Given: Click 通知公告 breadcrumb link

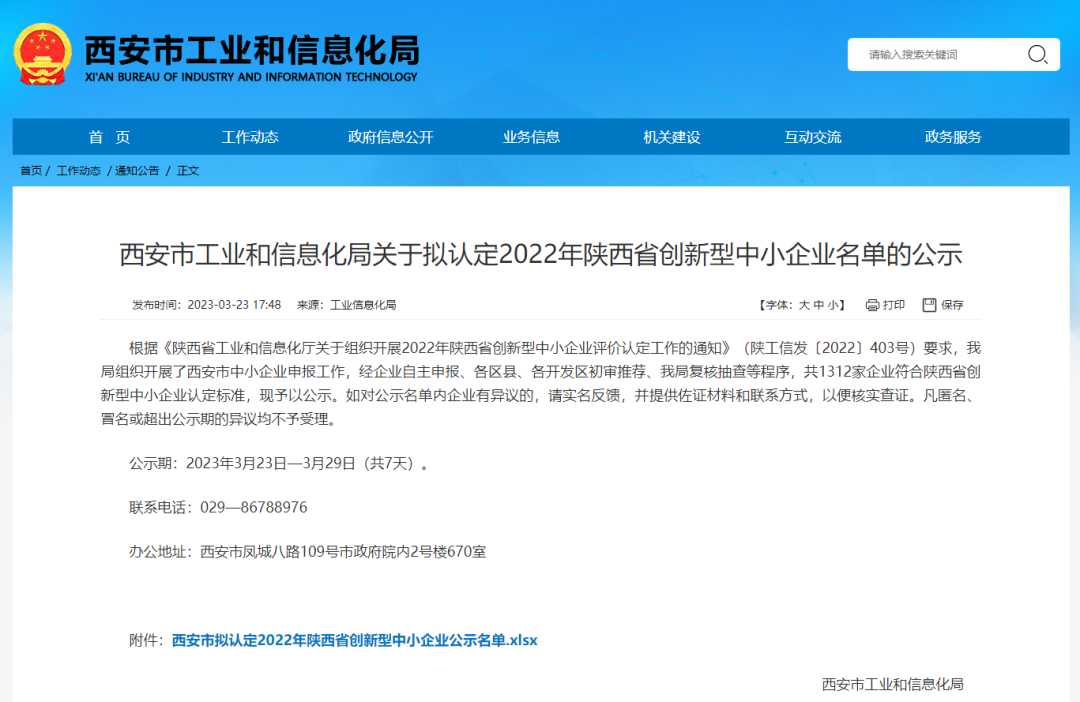Looking at the screenshot, I should pos(137,171).
